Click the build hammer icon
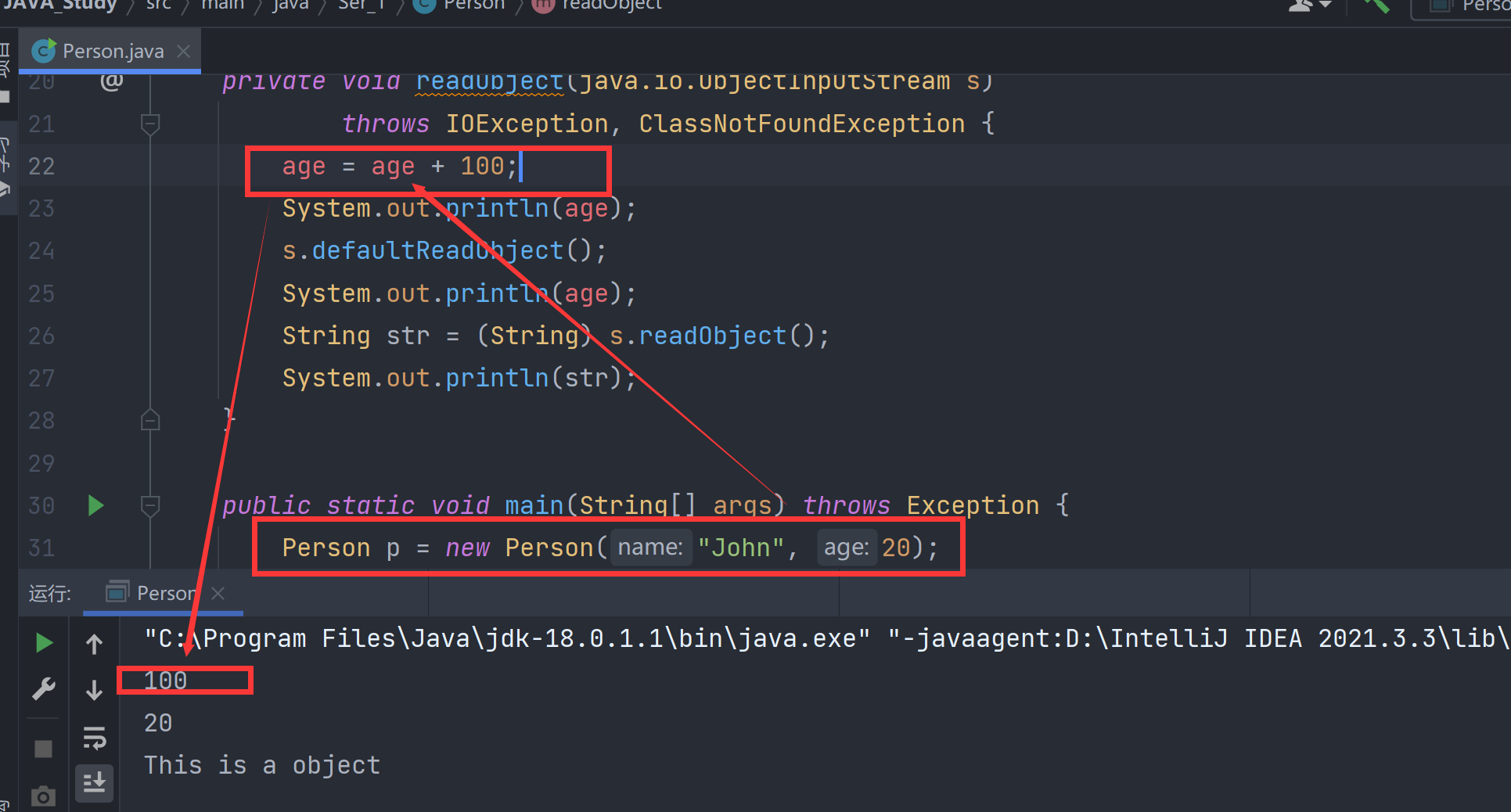Screen dimensions: 1511x812 click(1376, 5)
